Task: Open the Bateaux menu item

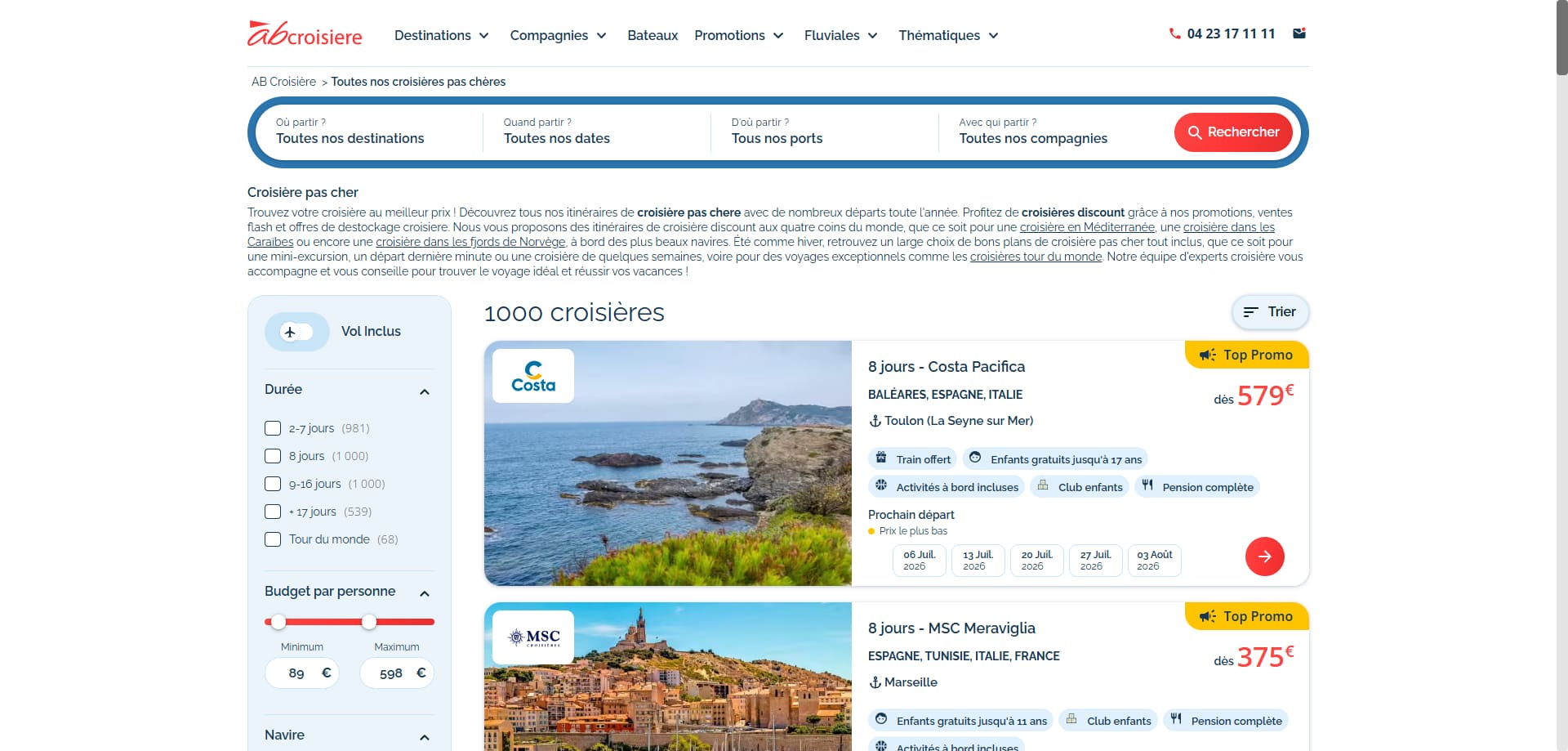Action: tap(653, 35)
